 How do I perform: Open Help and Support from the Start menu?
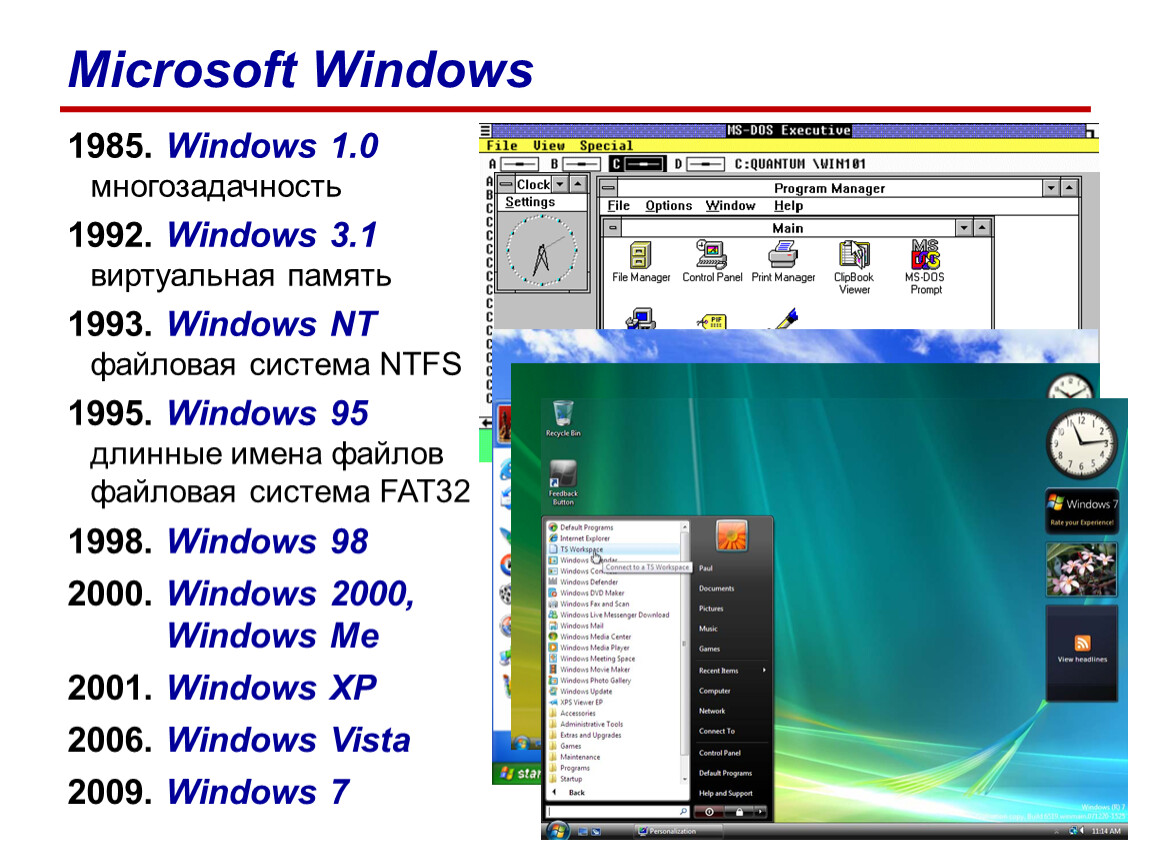tap(725, 794)
